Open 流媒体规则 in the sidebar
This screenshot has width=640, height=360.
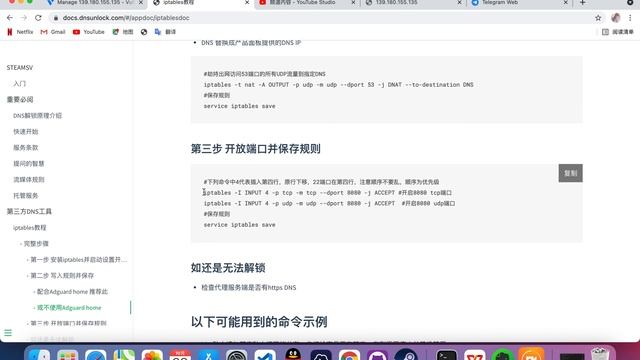[x=29, y=180]
